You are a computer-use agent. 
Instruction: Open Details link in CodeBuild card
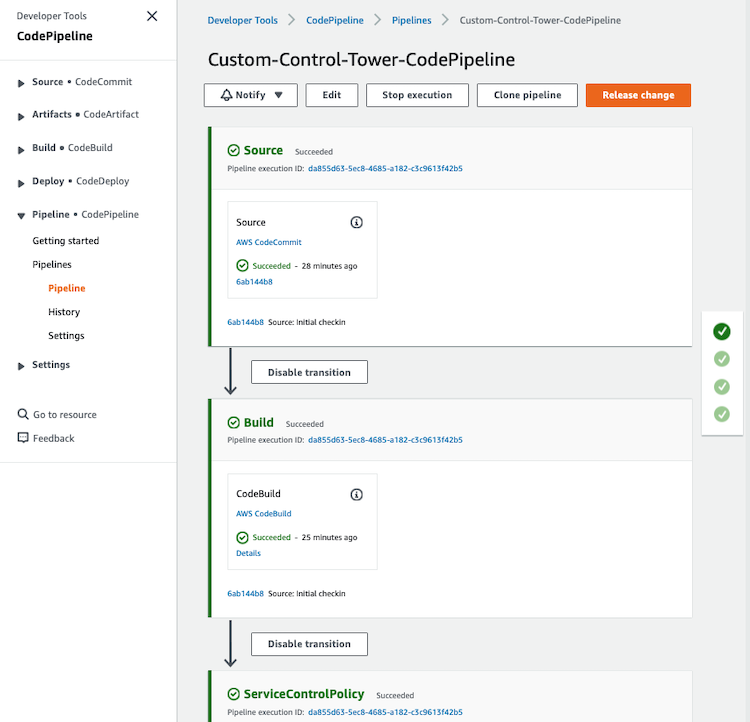[x=248, y=553]
